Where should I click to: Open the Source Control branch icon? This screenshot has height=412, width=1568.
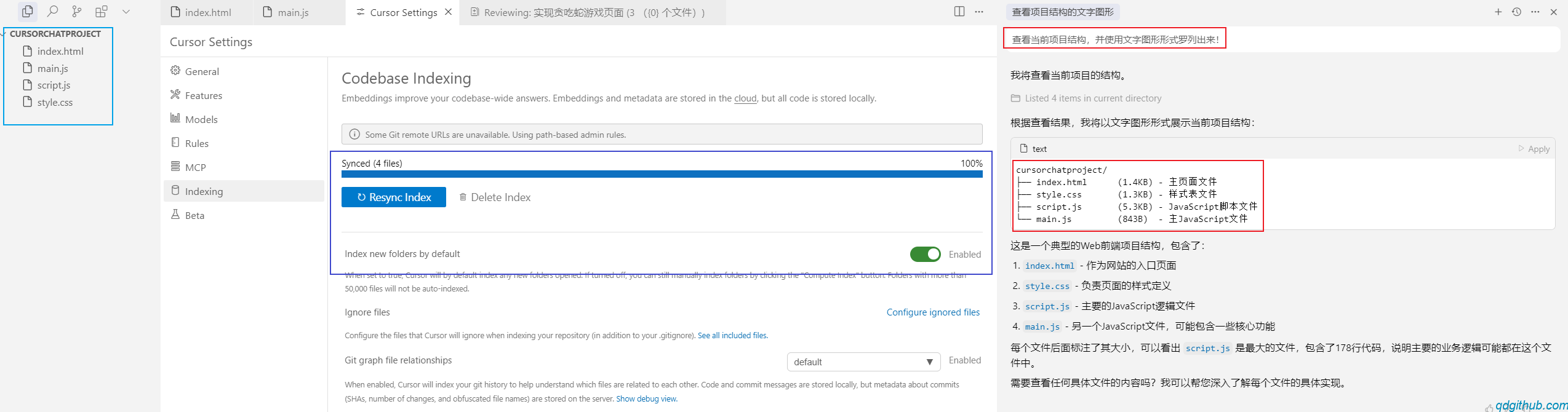(77, 11)
